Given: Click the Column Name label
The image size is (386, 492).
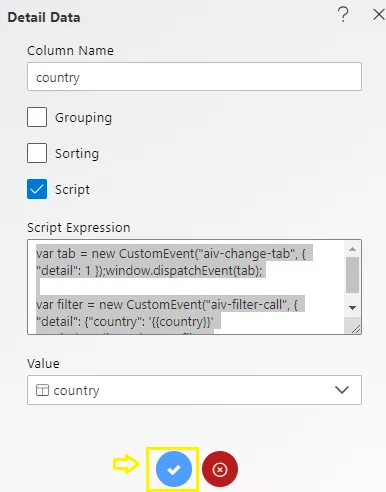Looking at the screenshot, I should 70,51.
